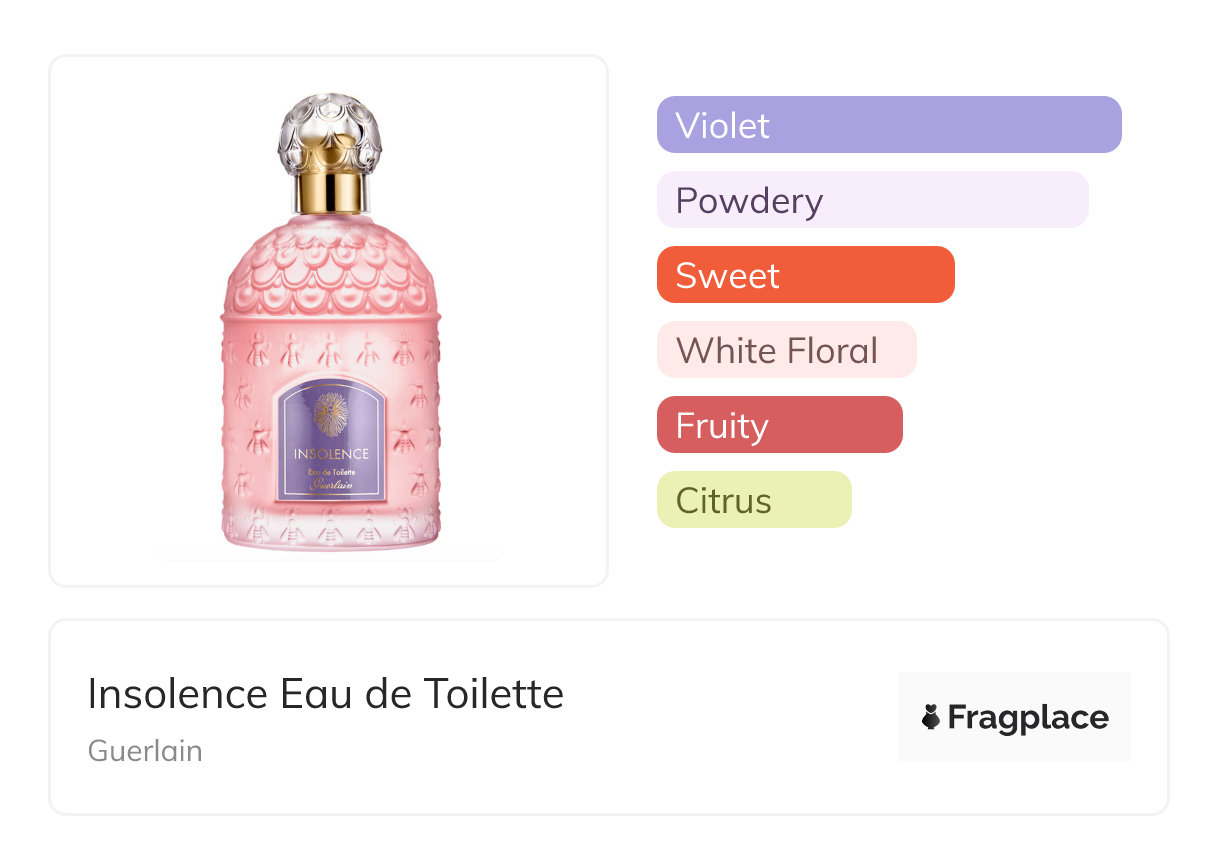This screenshot has height=864, width=1218.
Task: Click the purple label on the bottle
Action: pyautogui.click(x=331, y=440)
